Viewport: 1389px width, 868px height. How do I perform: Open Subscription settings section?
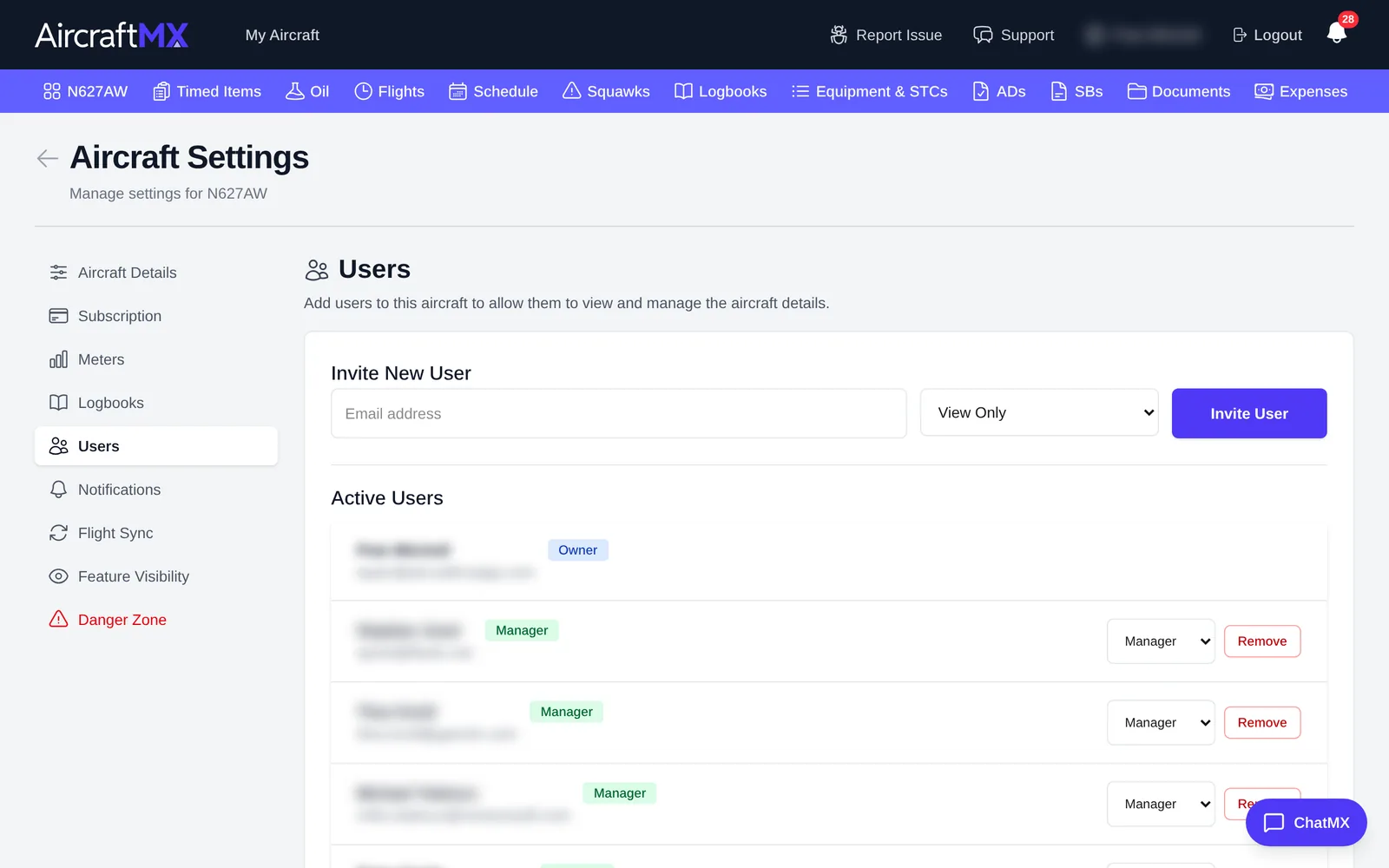tap(156, 316)
